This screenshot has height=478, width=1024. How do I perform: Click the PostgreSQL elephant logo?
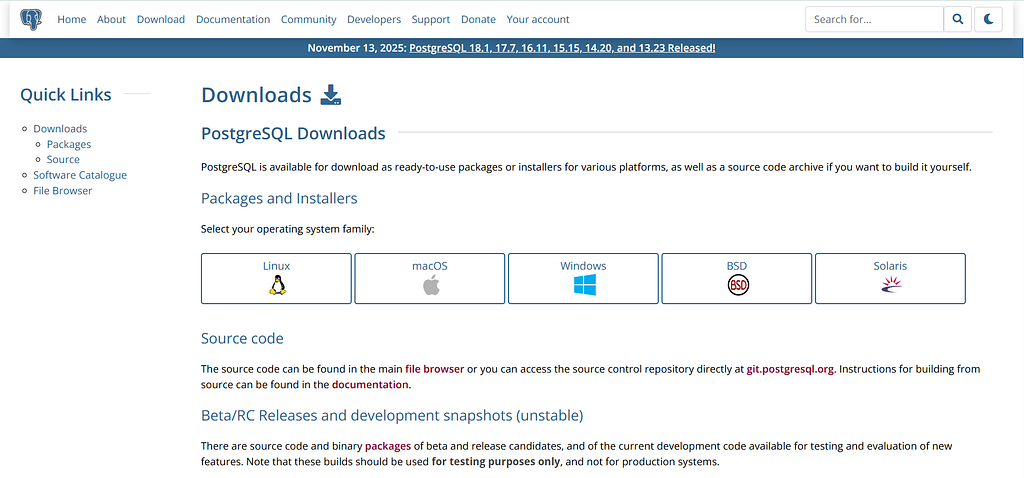click(x=31, y=20)
